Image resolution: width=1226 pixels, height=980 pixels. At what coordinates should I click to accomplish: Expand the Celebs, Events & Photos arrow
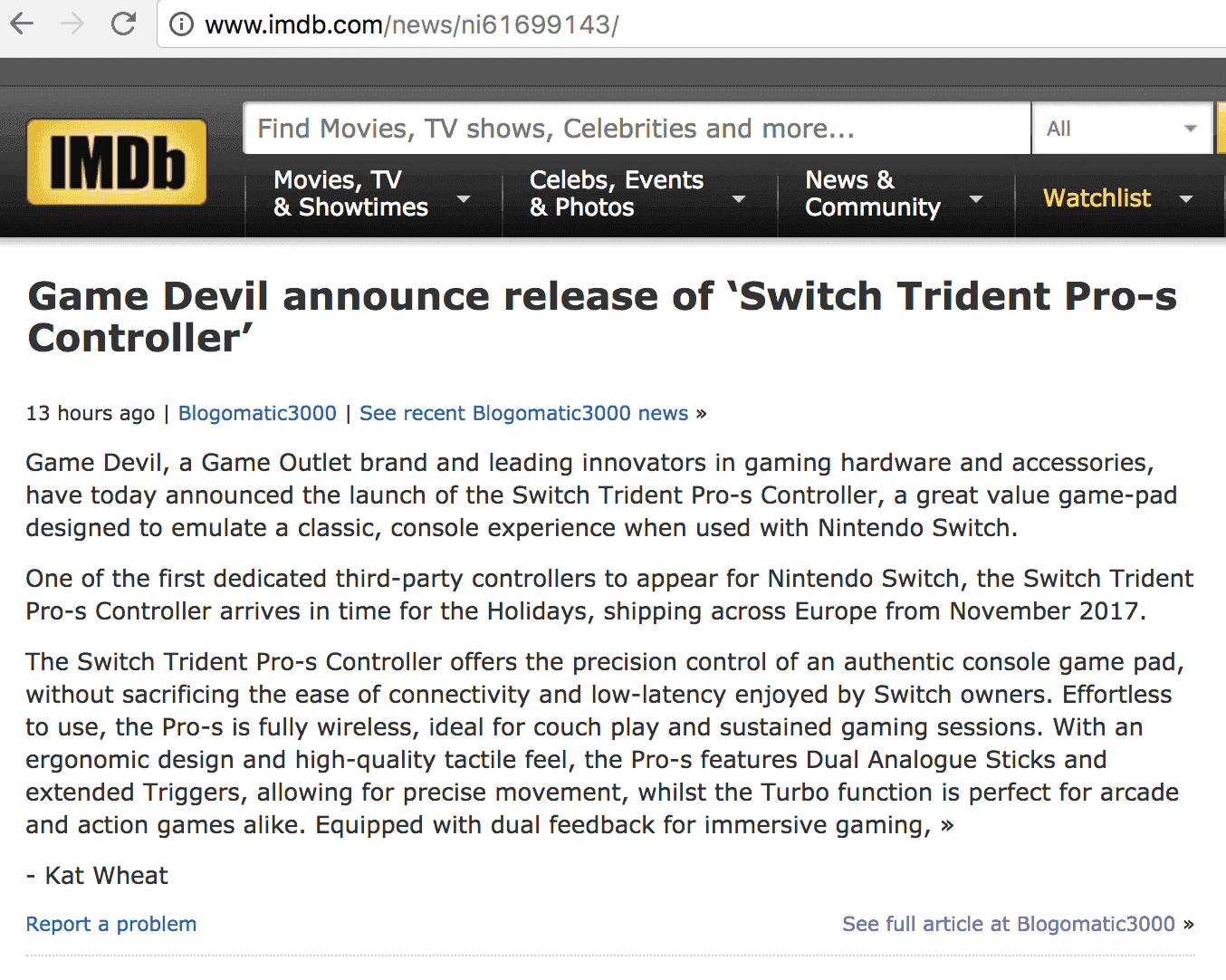[x=739, y=198]
